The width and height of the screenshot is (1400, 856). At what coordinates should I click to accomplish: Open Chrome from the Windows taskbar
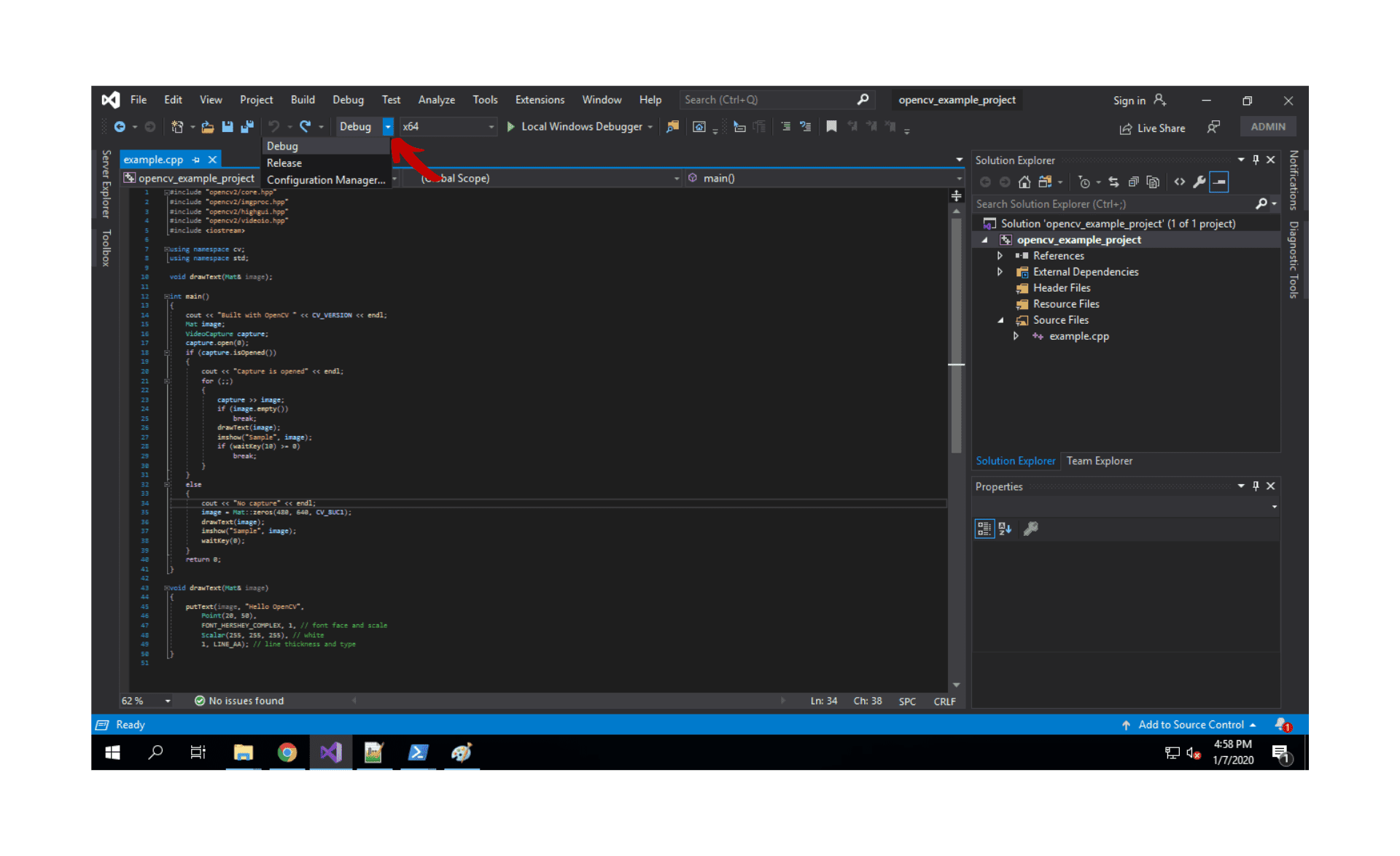coord(287,752)
